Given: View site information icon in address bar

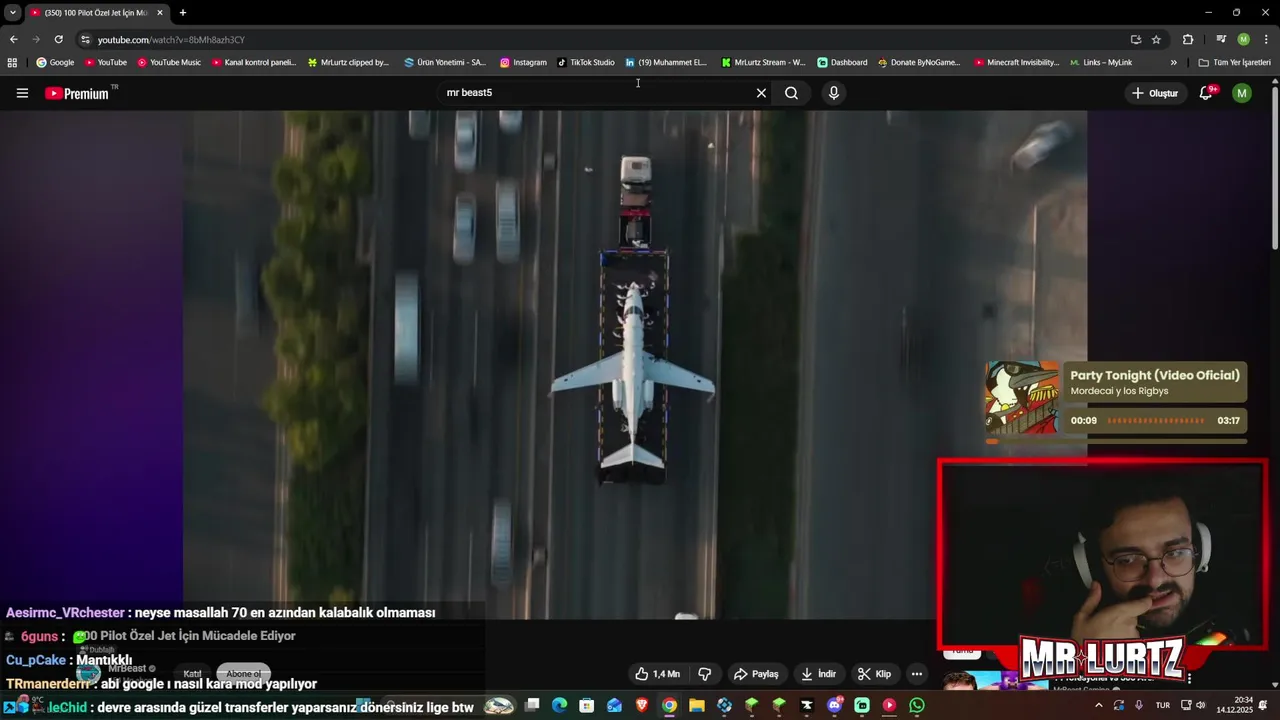Looking at the screenshot, I should tap(86, 39).
